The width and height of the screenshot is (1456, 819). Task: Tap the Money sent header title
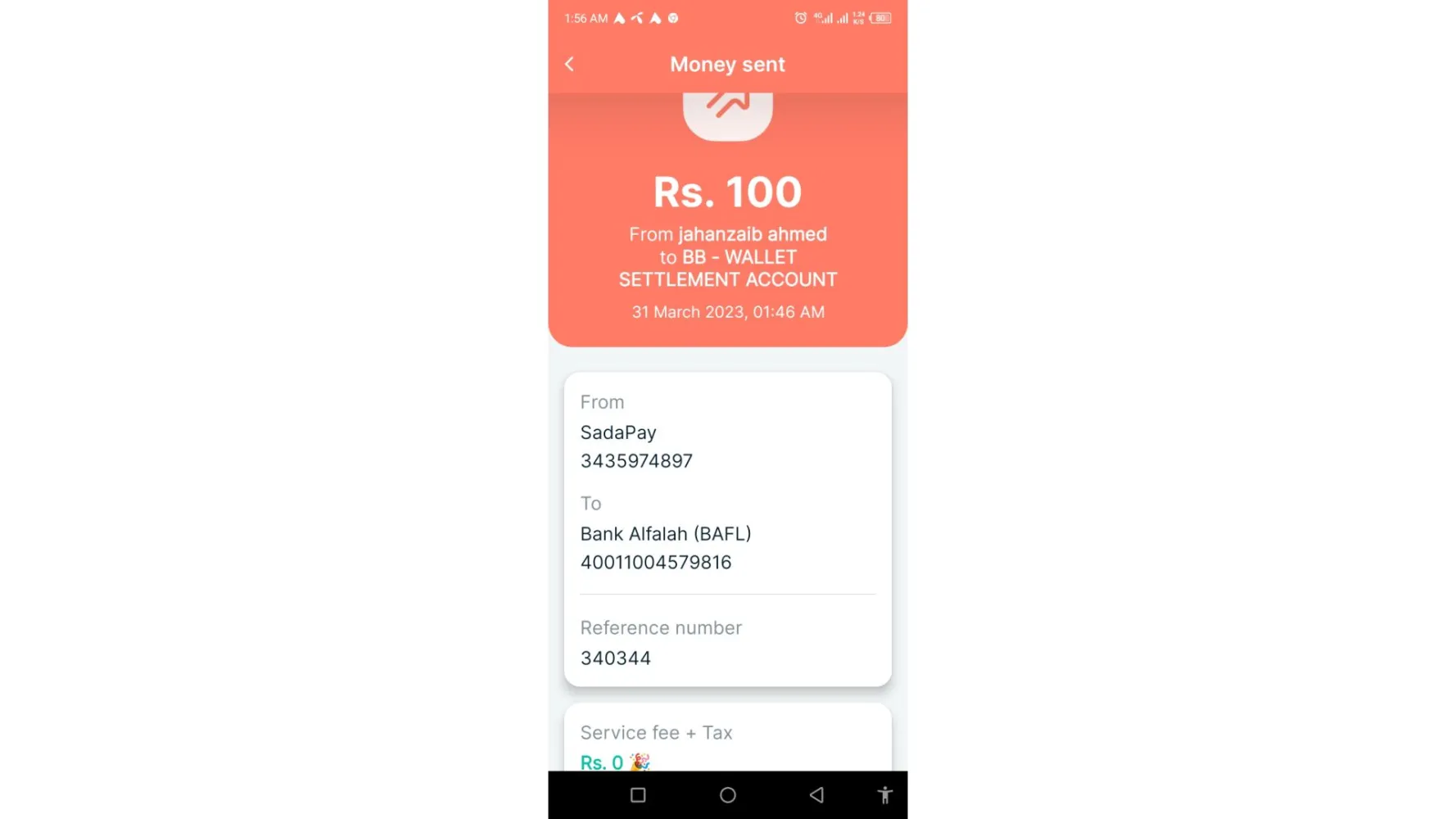(728, 64)
